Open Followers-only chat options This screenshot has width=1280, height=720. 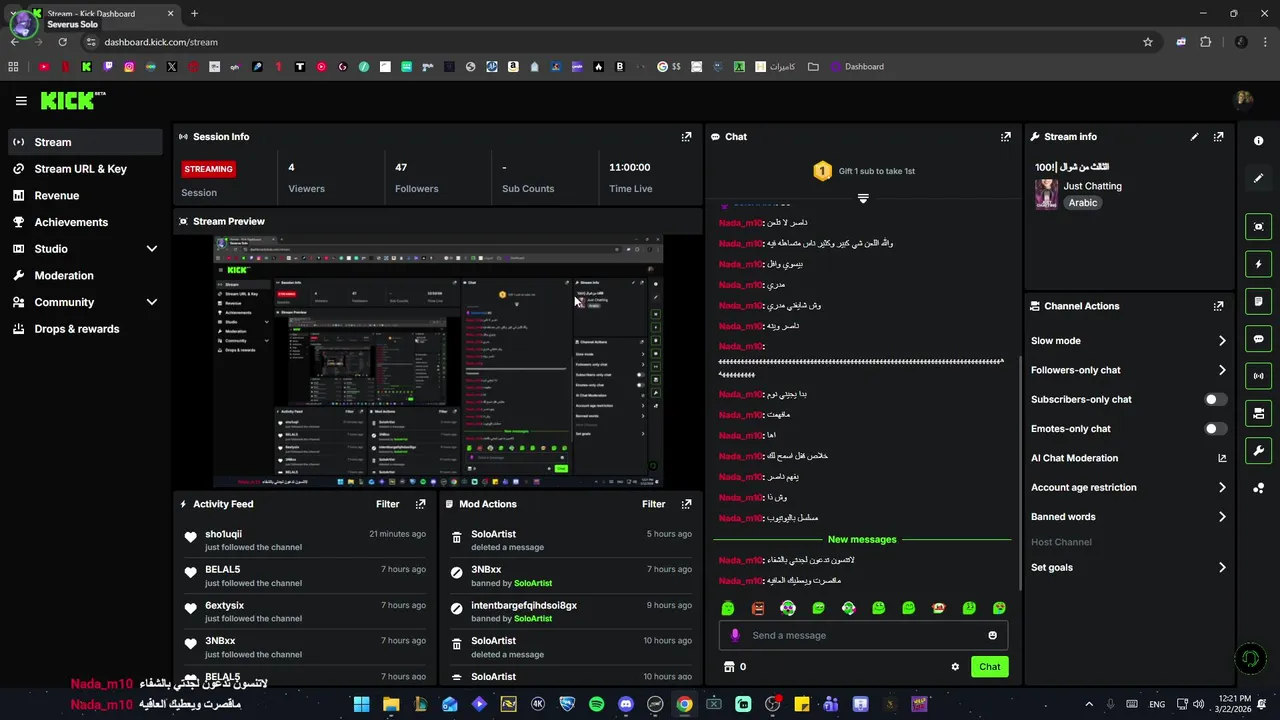(1128, 370)
